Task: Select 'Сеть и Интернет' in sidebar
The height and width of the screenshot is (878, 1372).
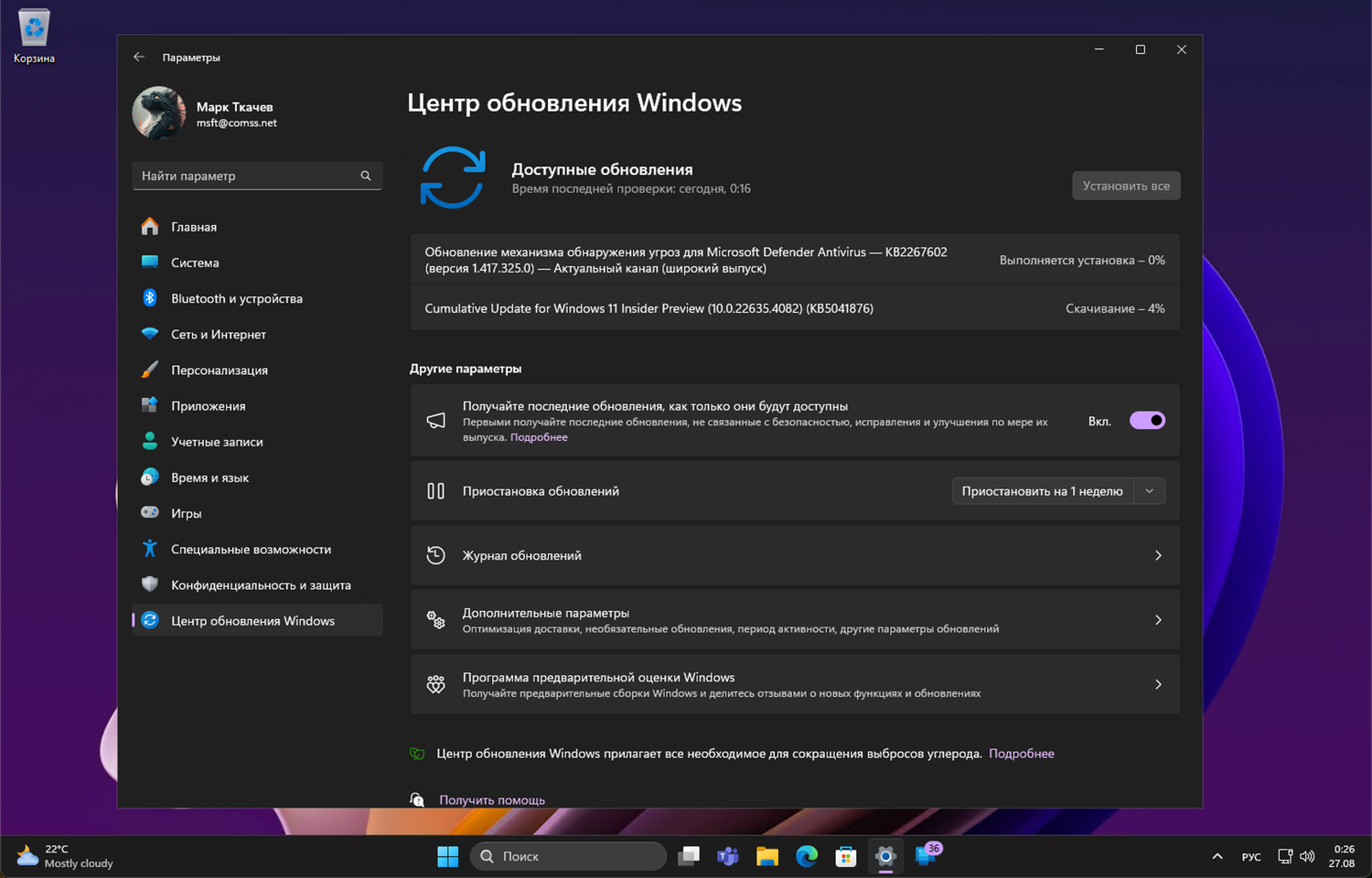Action: click(257, 334)
